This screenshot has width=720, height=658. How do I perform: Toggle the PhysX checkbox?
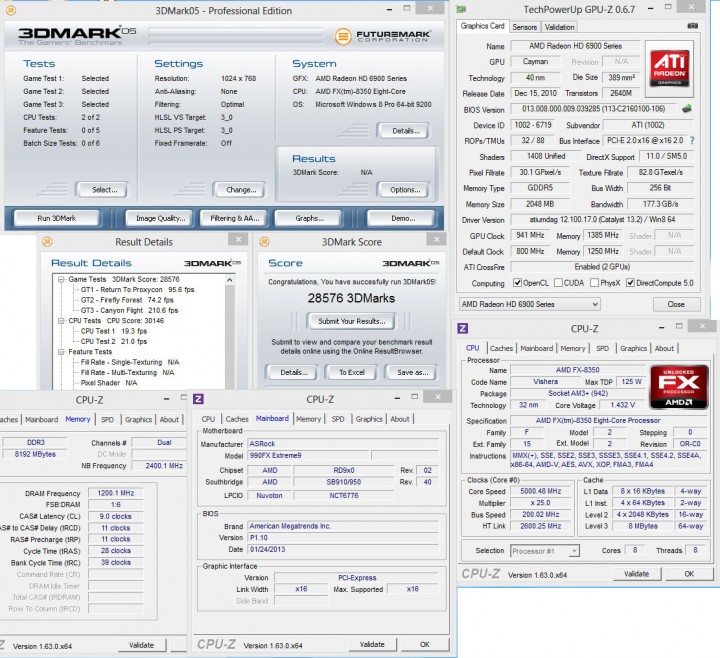[x=594, y=282]
